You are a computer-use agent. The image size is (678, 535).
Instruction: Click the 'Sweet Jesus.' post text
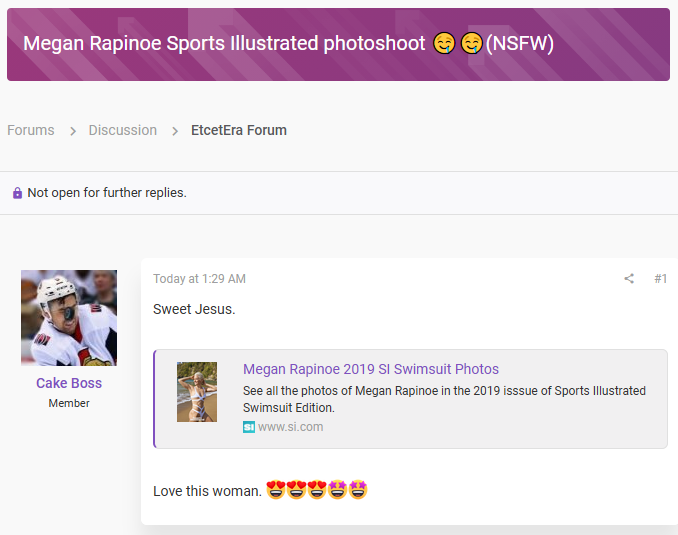[x=194, y=309]
